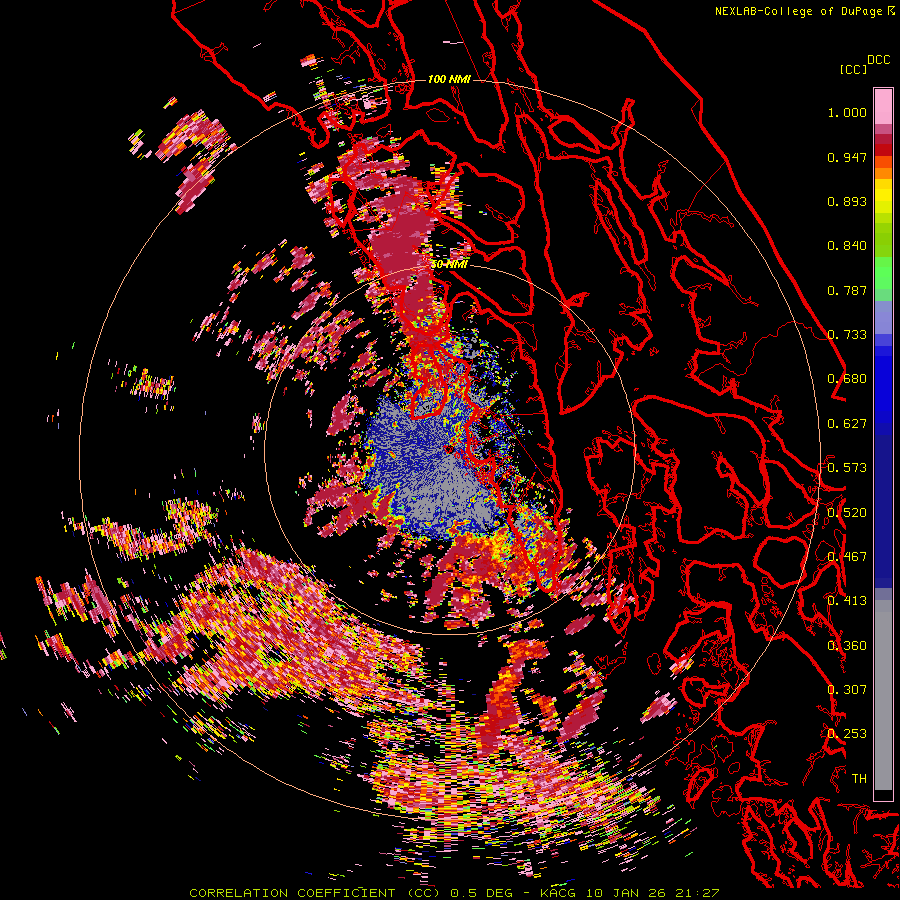This screenshot has height=900, width=900.
Task: Click the DCC product label above color bar
Action: 878,60
